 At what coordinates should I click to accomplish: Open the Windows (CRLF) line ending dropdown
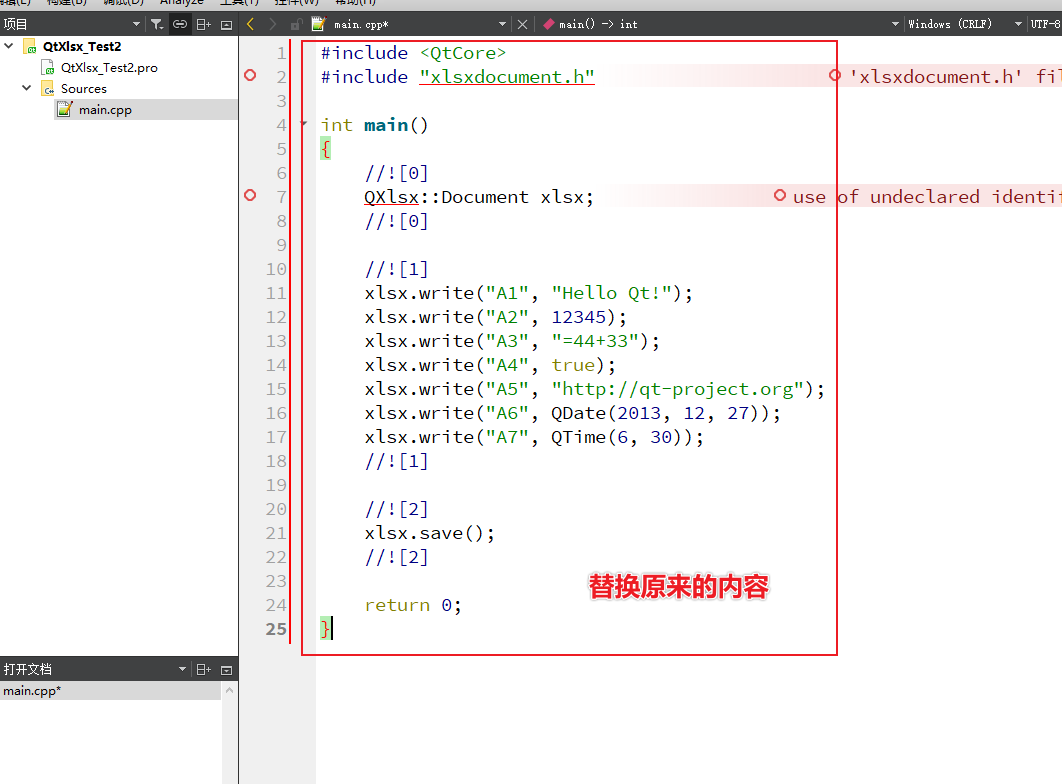point(1018,24)
